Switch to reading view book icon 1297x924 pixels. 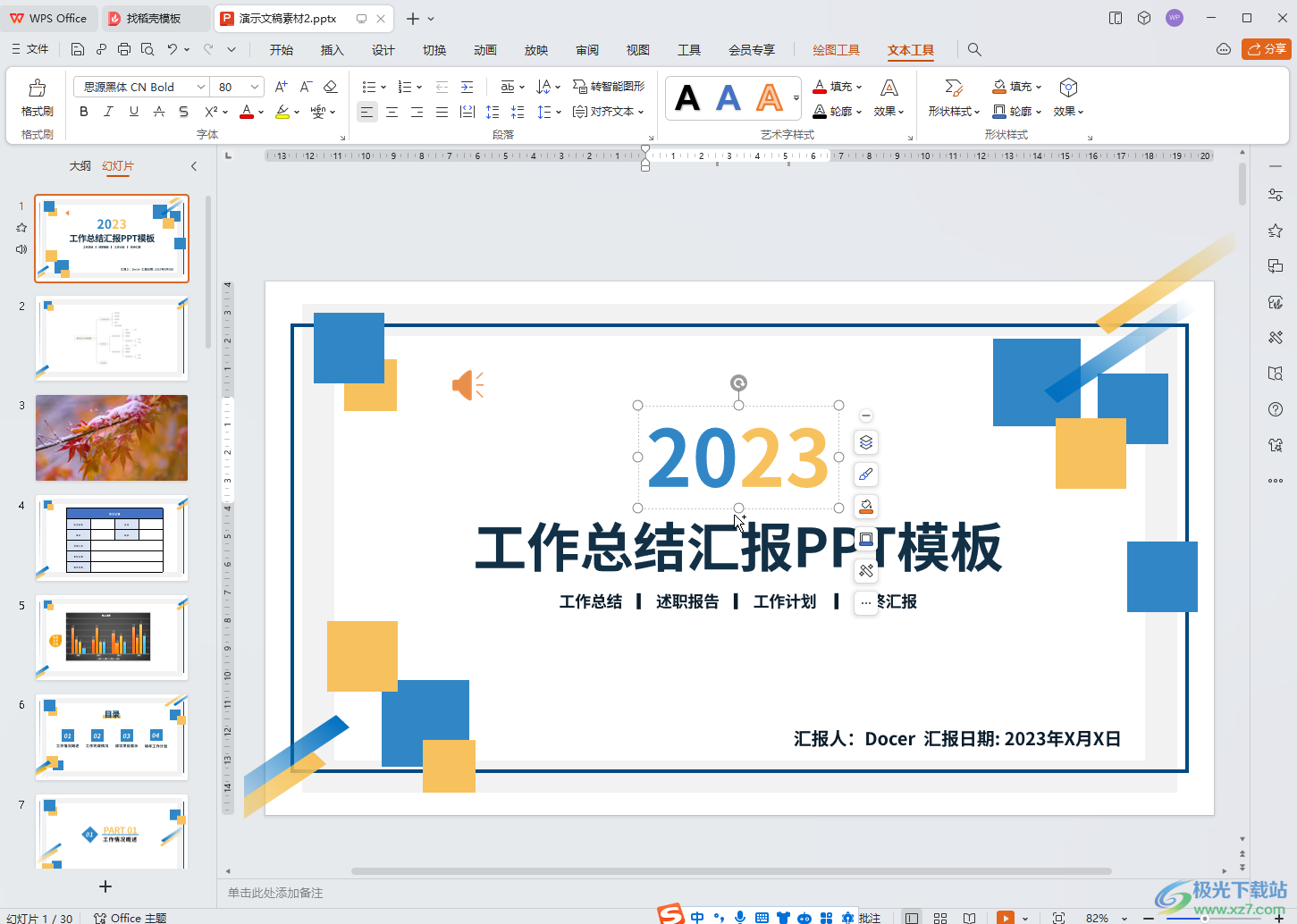click(x=970, y=918)
